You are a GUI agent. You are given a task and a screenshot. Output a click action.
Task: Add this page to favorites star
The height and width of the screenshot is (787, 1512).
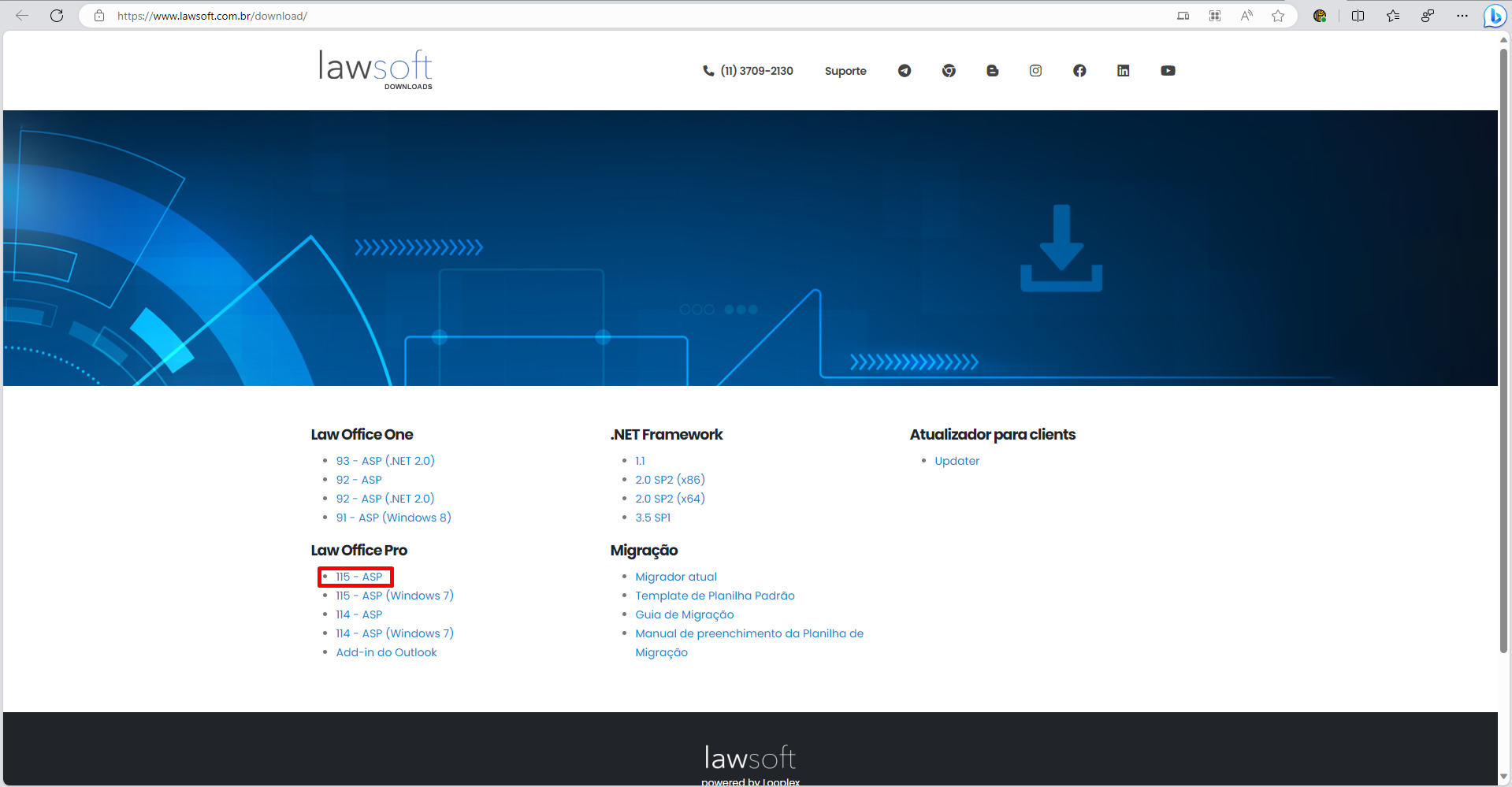click(x=1278, y=16)
